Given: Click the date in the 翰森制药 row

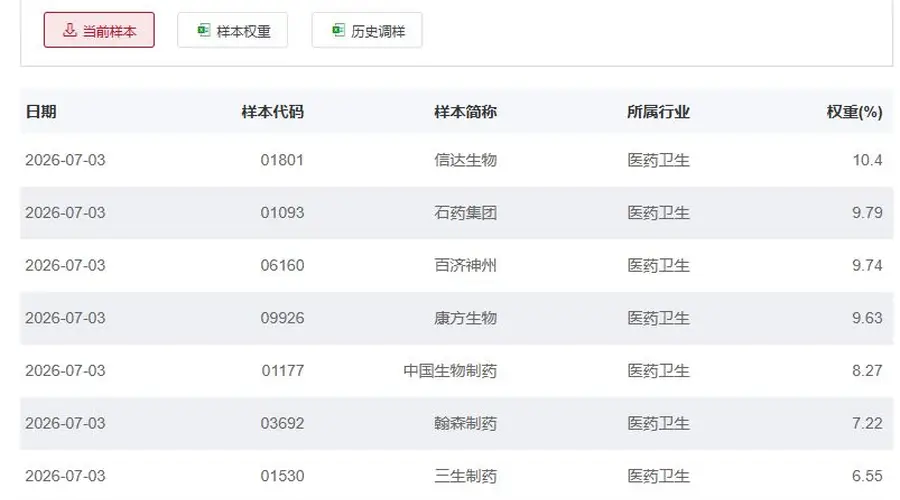Looking at the screenshot, I should tap(65, 423).
